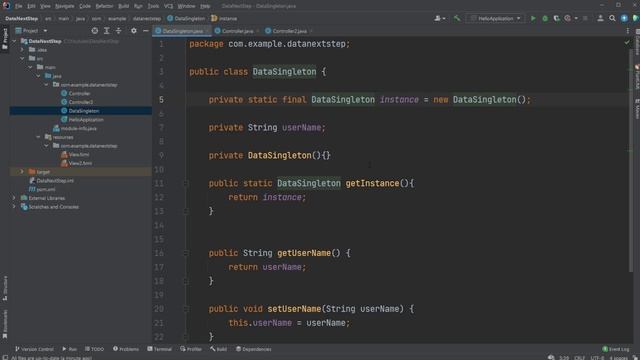Open the Problems tool window
This screenshot has height=360, width=640.
(x=126, y=349)
